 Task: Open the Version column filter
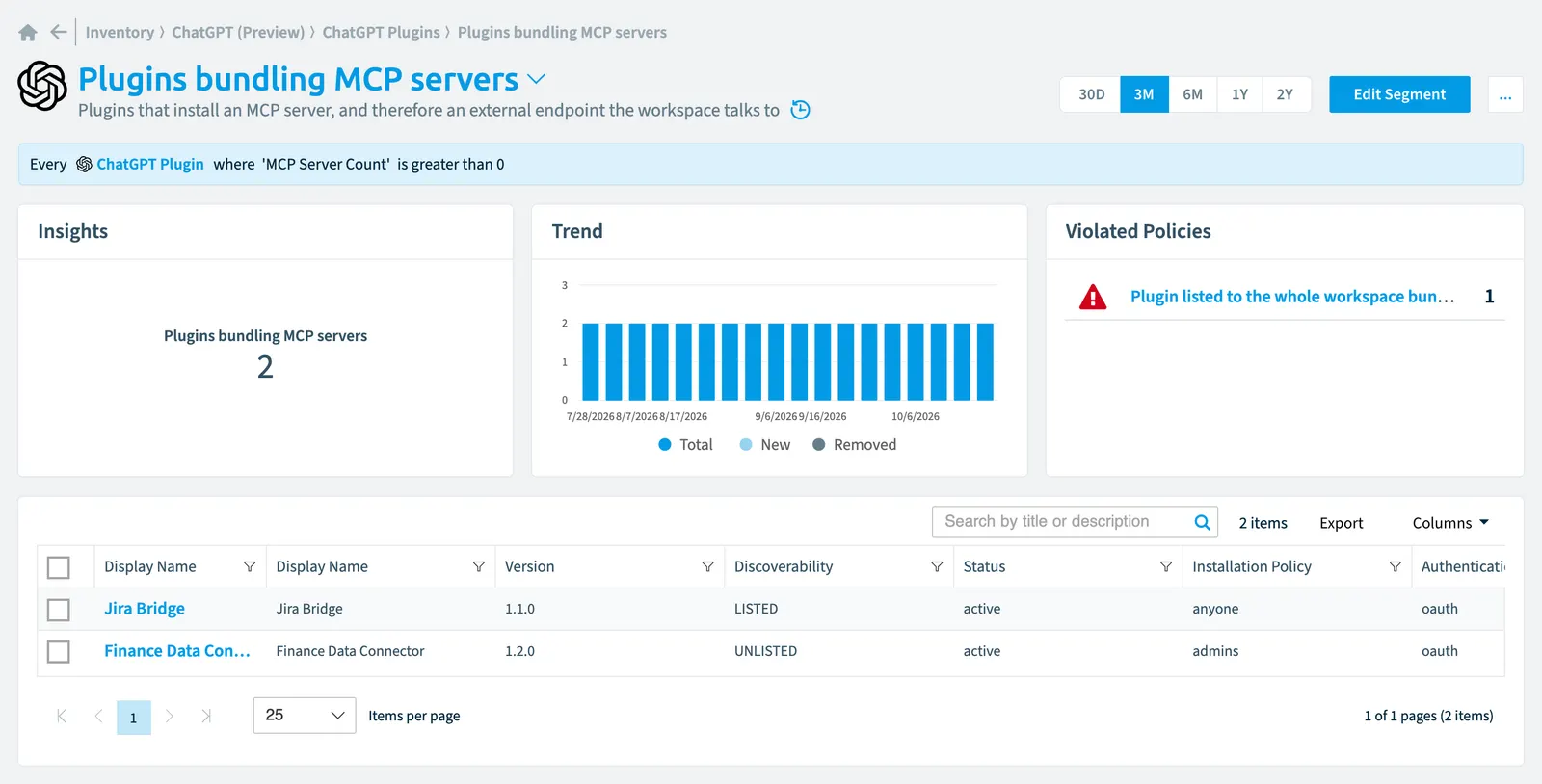coord(707,567)
